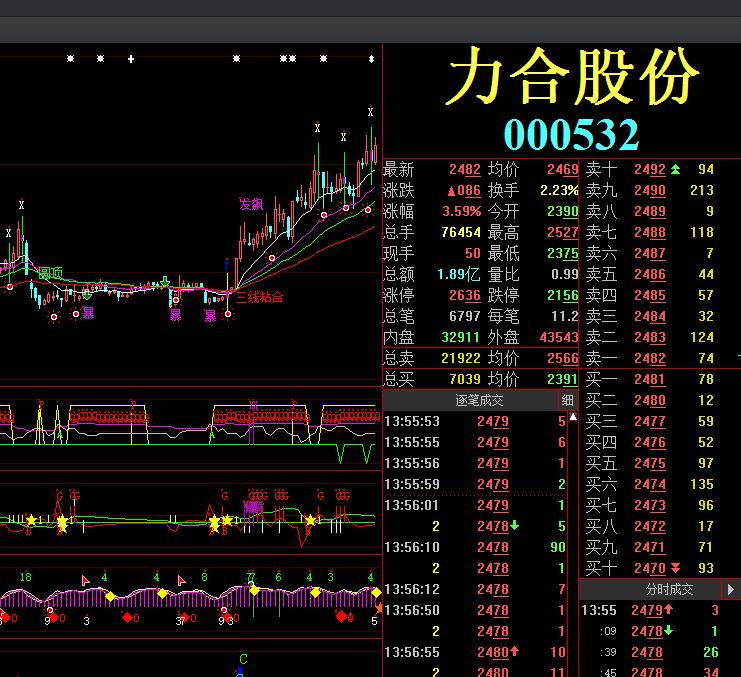Expand the arrow beside 分时成交
Screen dimensions: 741x677
click(x=731, y=589)
